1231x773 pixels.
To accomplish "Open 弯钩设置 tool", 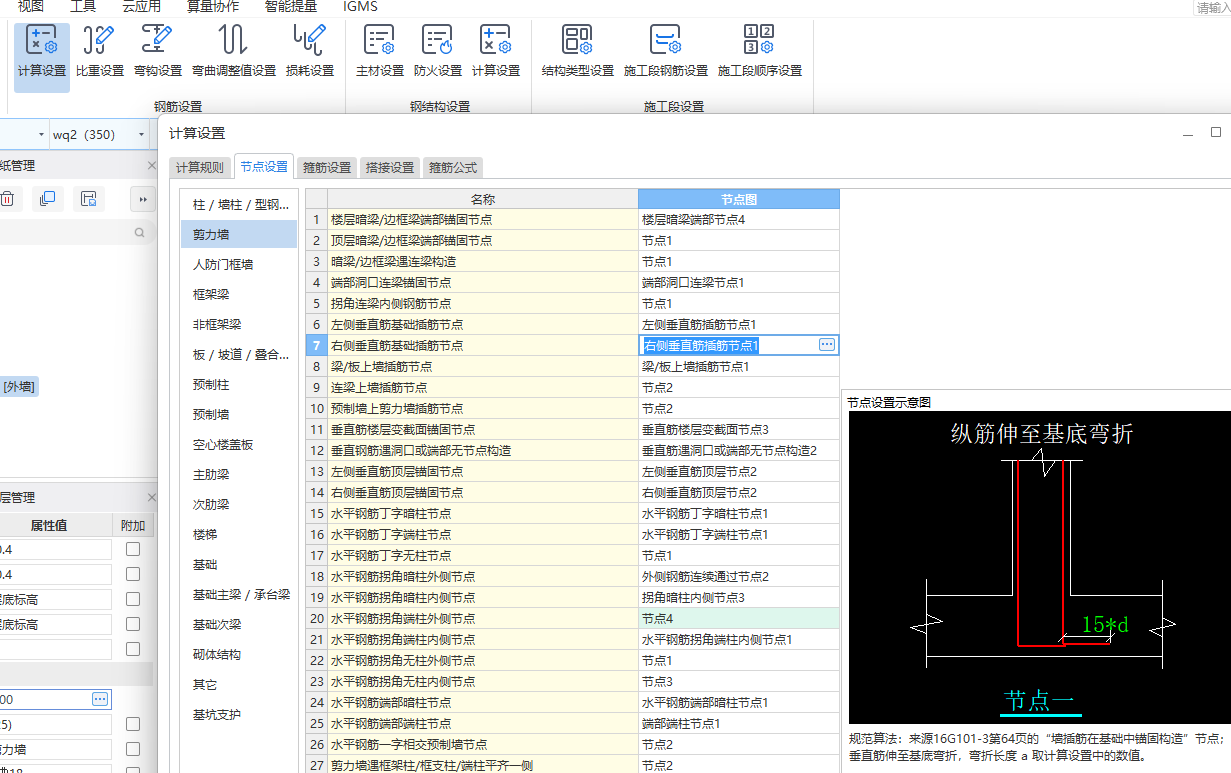I will click(x=158, y=52).
